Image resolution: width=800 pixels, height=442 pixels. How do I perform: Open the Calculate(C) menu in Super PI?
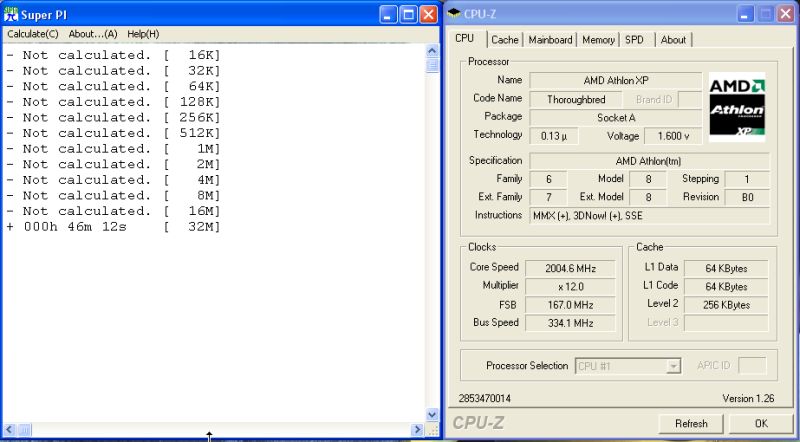pos(33,34)
